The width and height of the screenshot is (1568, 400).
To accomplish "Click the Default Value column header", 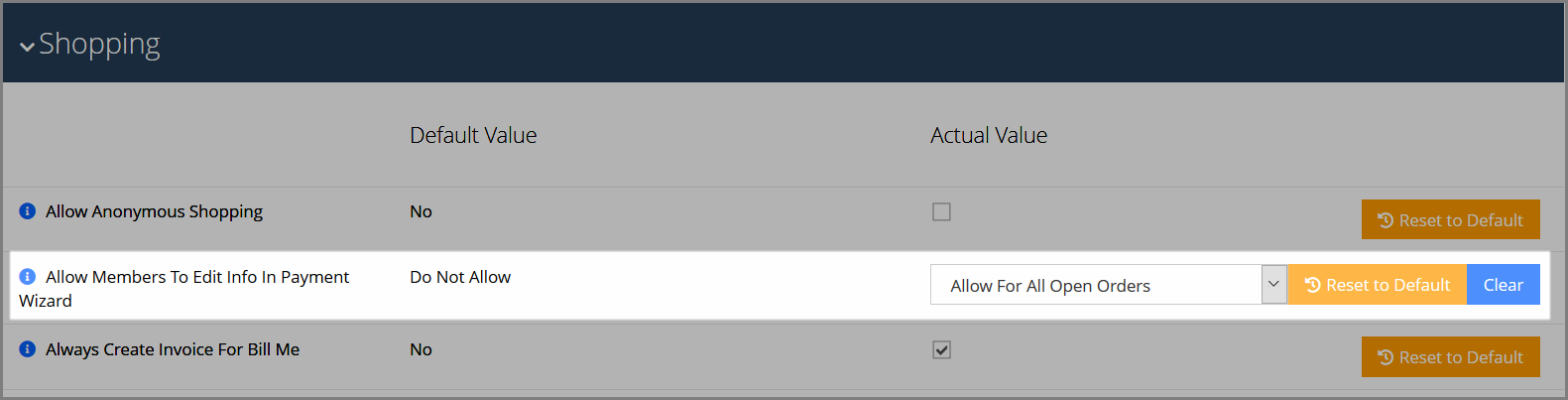I will coord(473,135).
